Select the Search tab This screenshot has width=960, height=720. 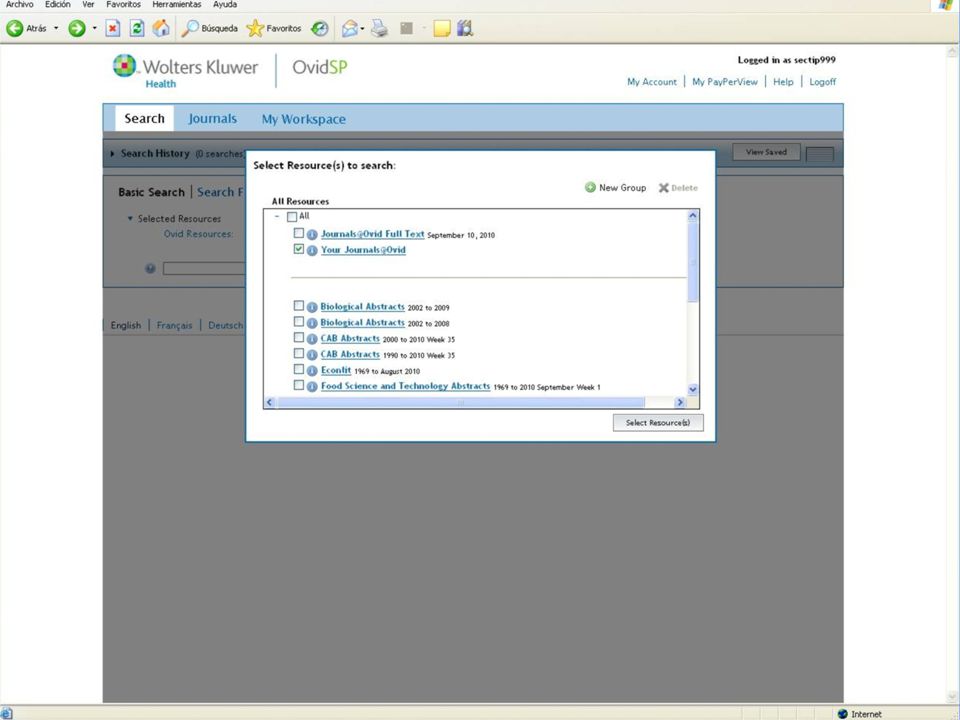(x=144, y=118)
